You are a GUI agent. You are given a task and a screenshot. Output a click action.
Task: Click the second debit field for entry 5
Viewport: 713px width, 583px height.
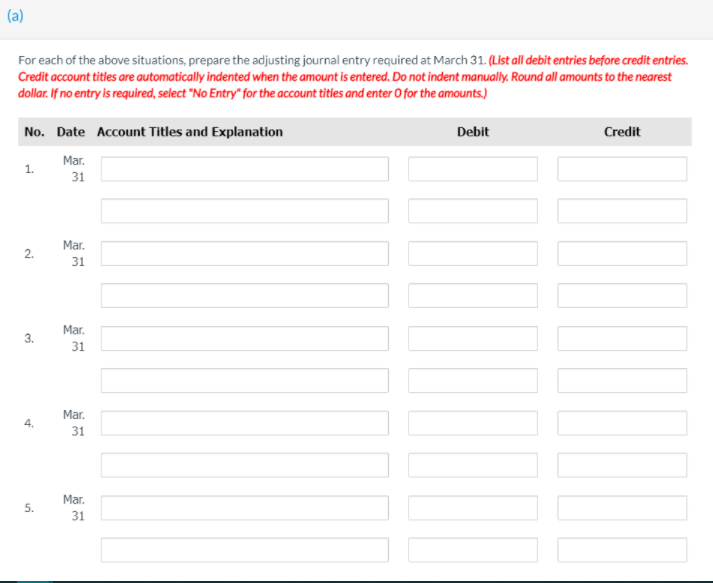(x=473, y=549)
